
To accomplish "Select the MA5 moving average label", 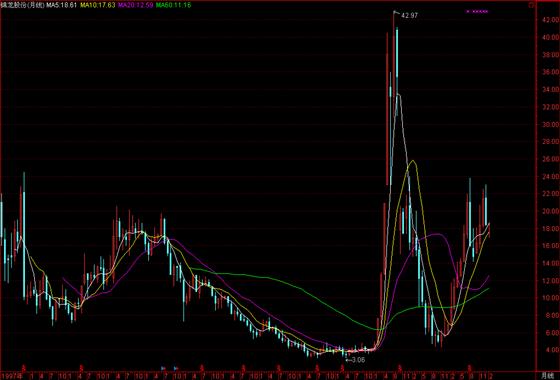I will coord(61,5).
